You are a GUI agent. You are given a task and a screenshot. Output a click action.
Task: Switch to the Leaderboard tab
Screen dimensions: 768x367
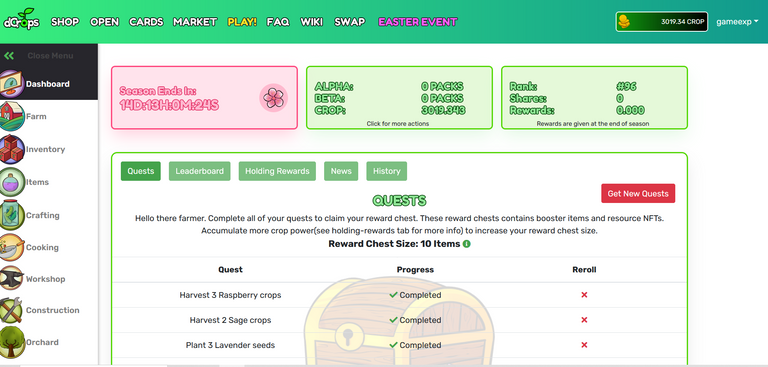[x=199, y=171]
